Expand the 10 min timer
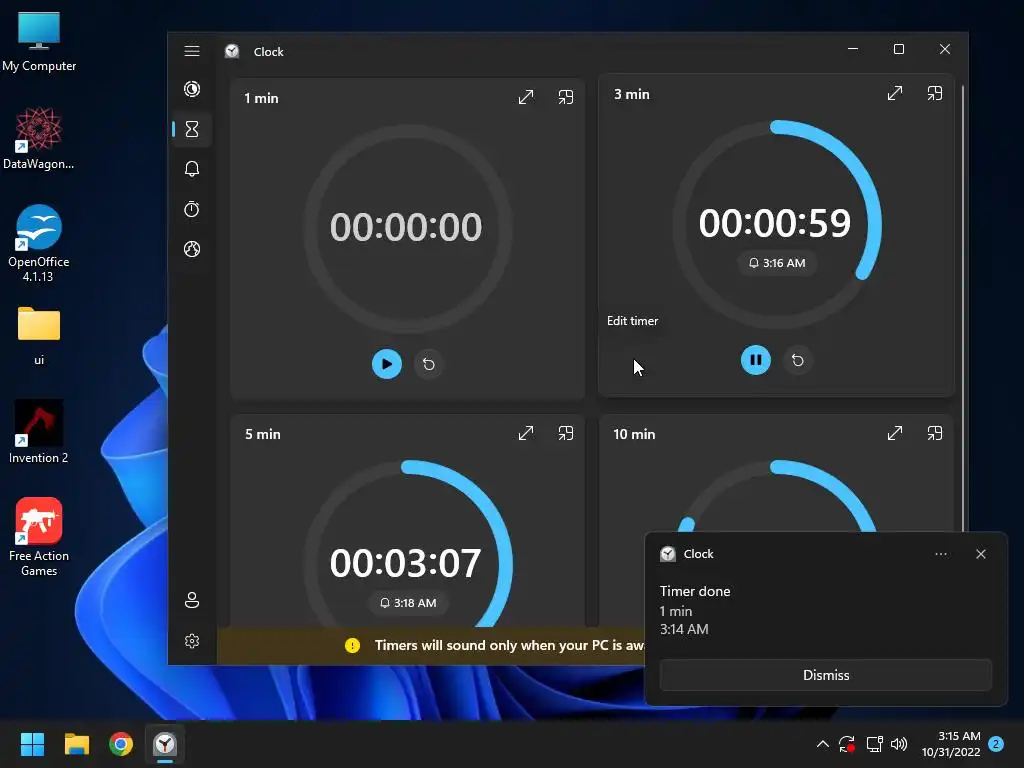Image resolution: width=1024 pixels, height=768 pixels. point(895,433)
